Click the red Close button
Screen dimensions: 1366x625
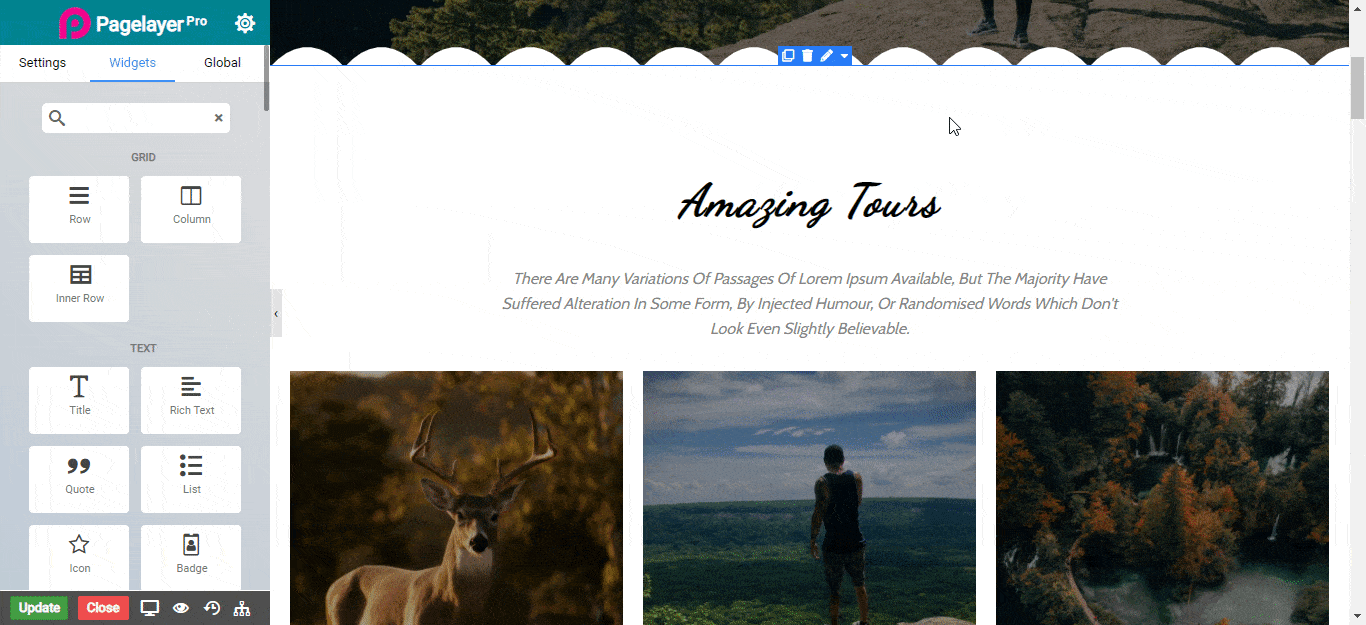coord(103,608)
